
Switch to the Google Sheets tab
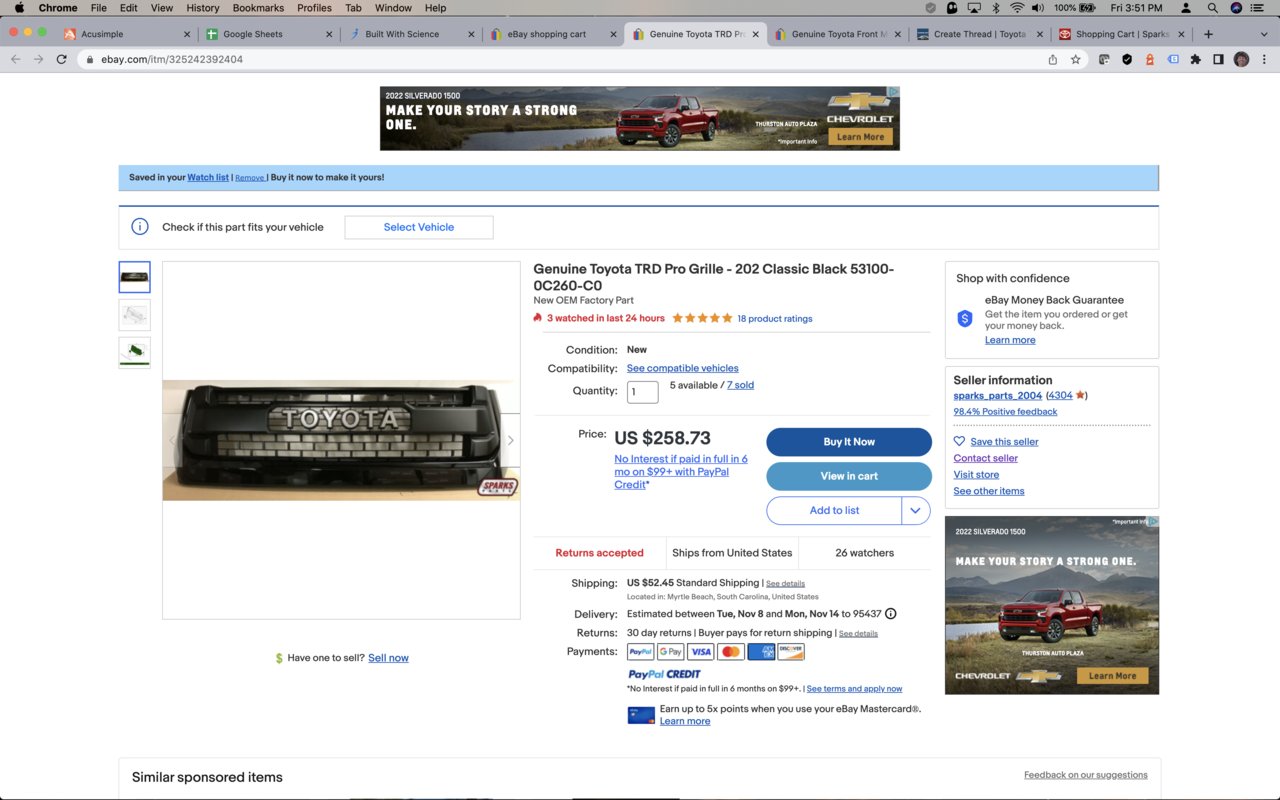[268, 34]
